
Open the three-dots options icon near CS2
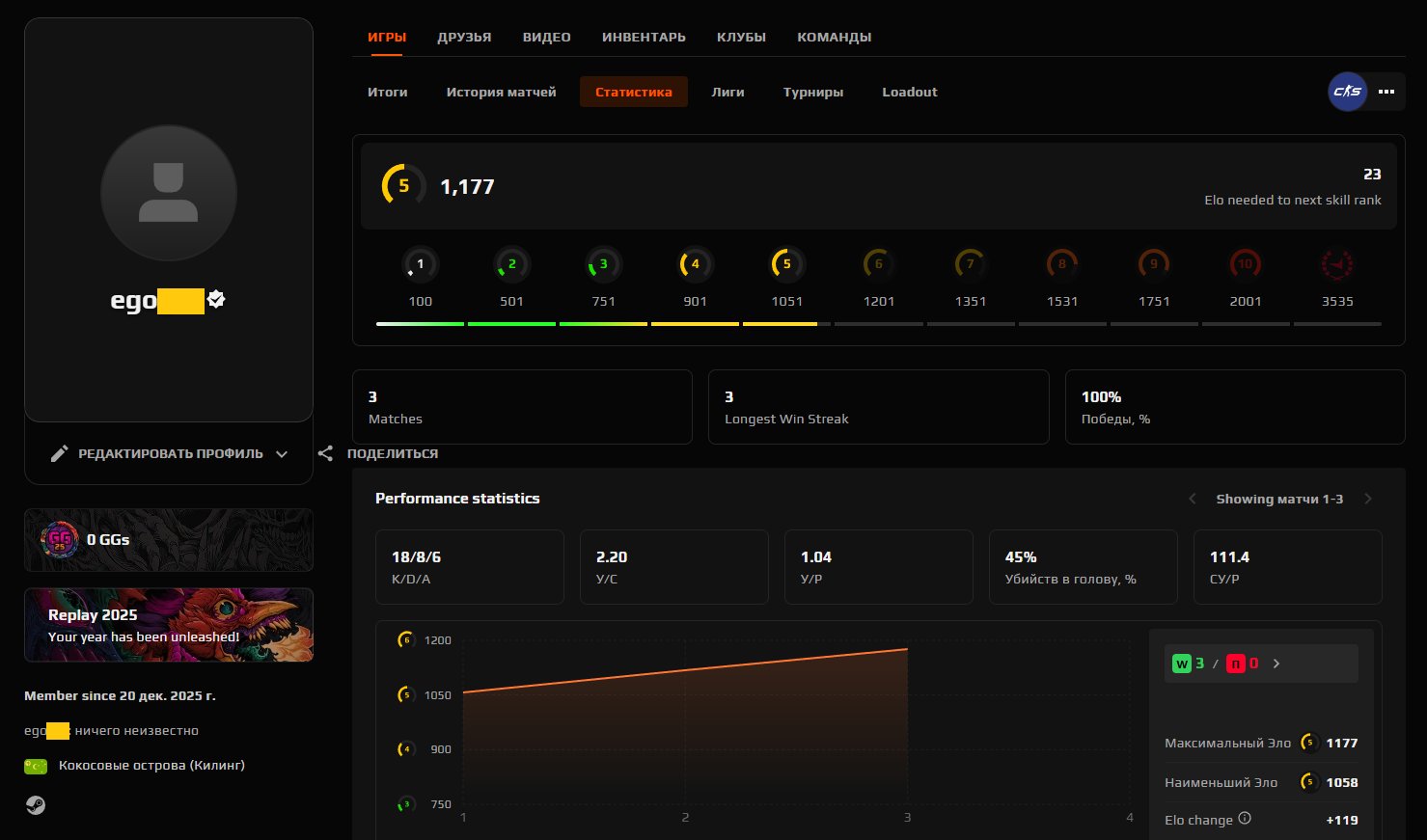coord(1386,92)
